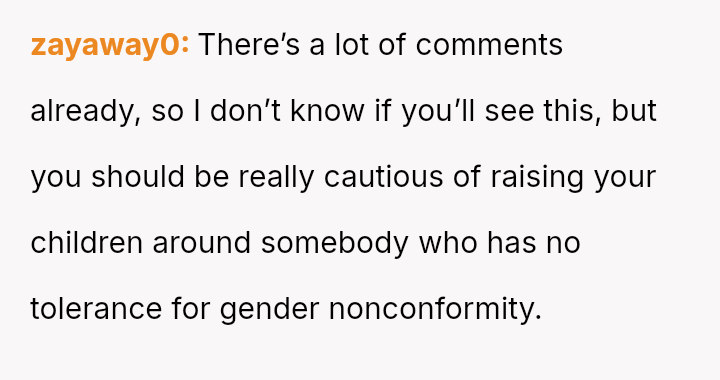Click the word "you'll" in the comment
This screenshot has width=720, height=380.
pos(438,112)
